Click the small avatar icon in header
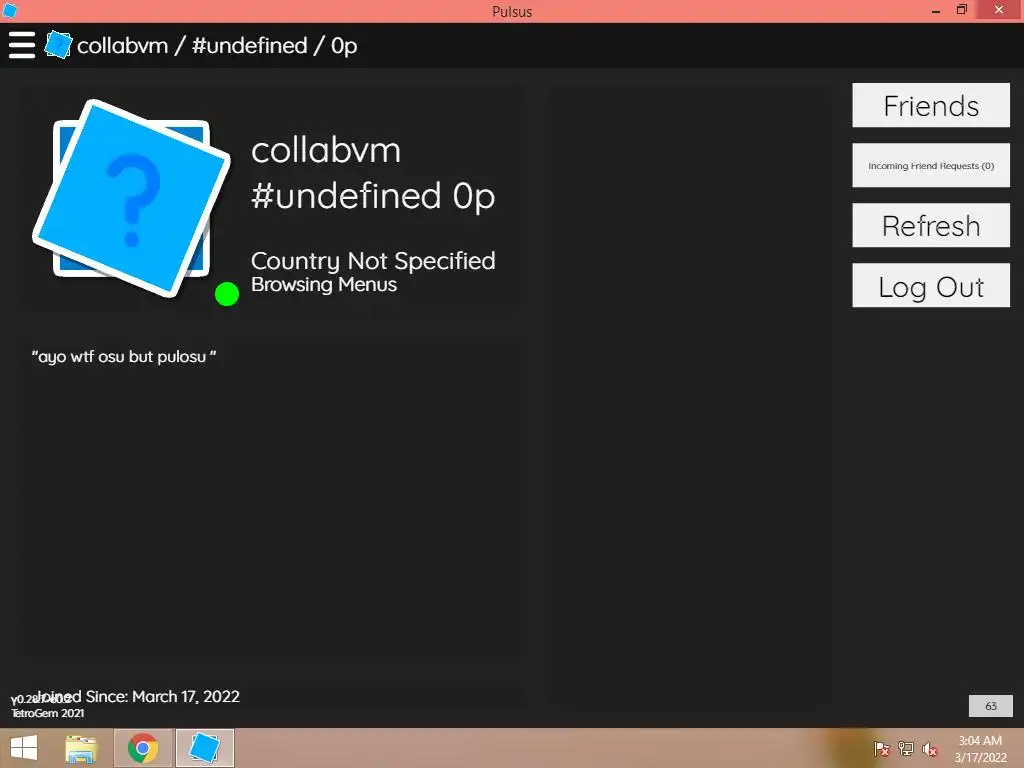The width and height of the screenshot is (1024, 768). pos(58,45)
